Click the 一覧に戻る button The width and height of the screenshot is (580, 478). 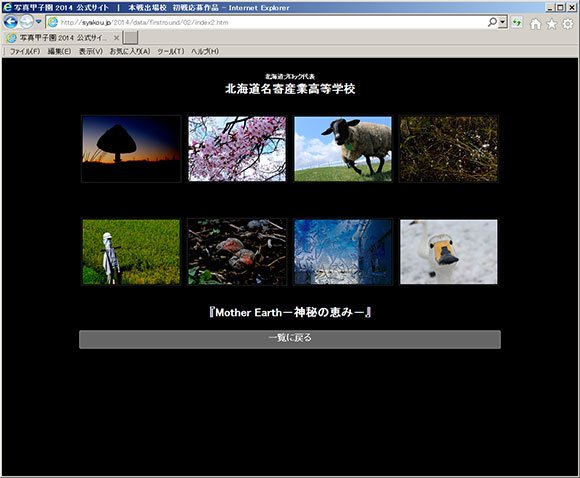290,339
